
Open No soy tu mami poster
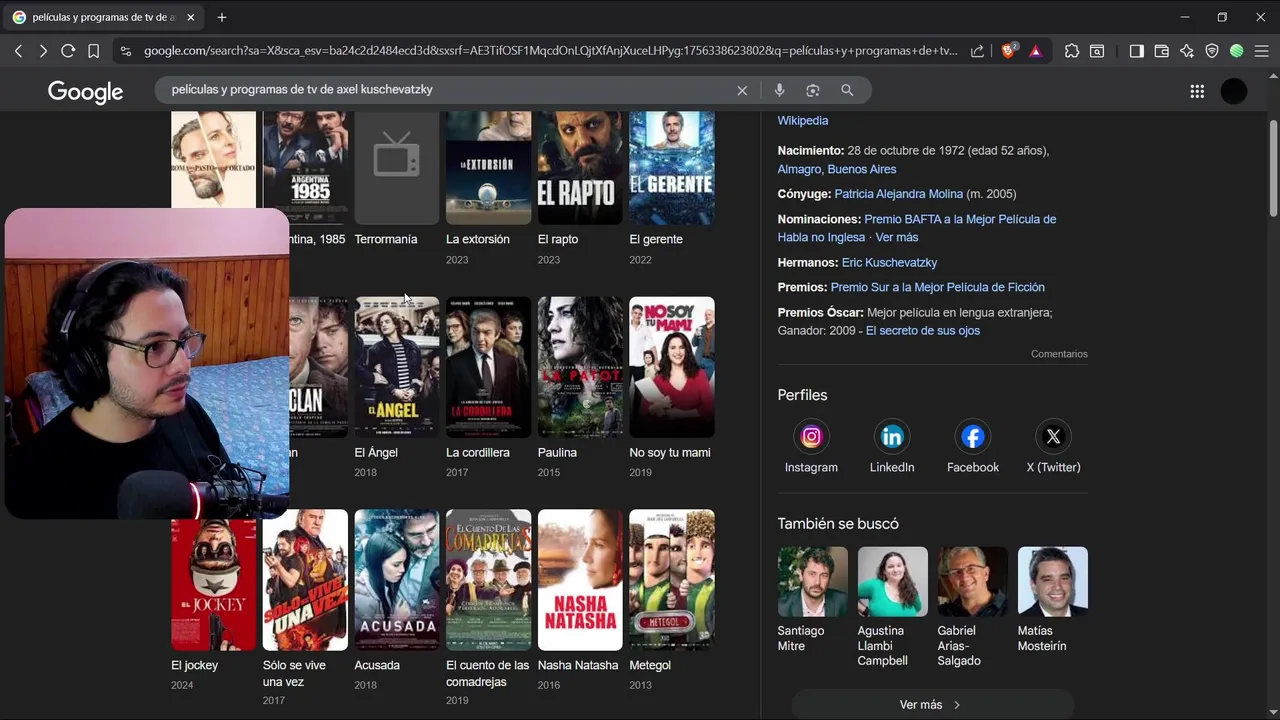672,367
